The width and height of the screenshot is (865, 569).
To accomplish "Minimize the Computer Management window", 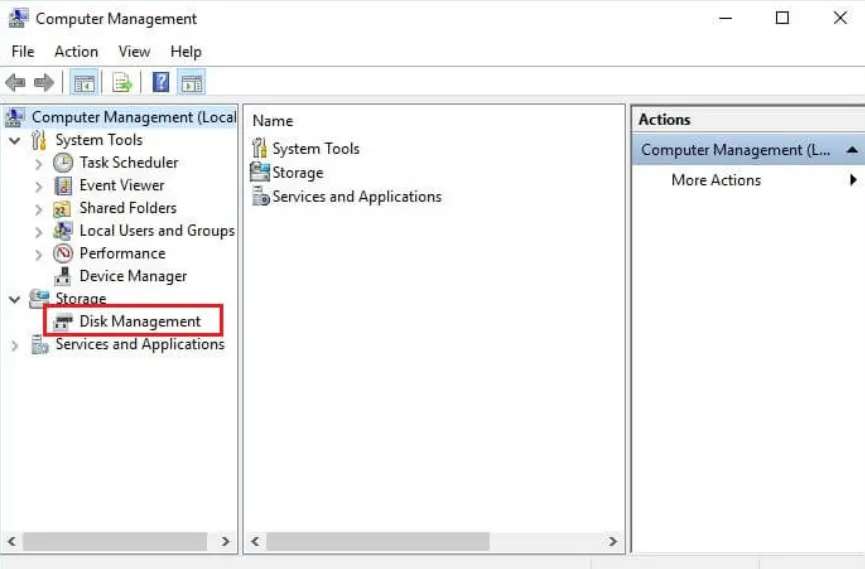I will pyautogui.click(x=725, y=18).
